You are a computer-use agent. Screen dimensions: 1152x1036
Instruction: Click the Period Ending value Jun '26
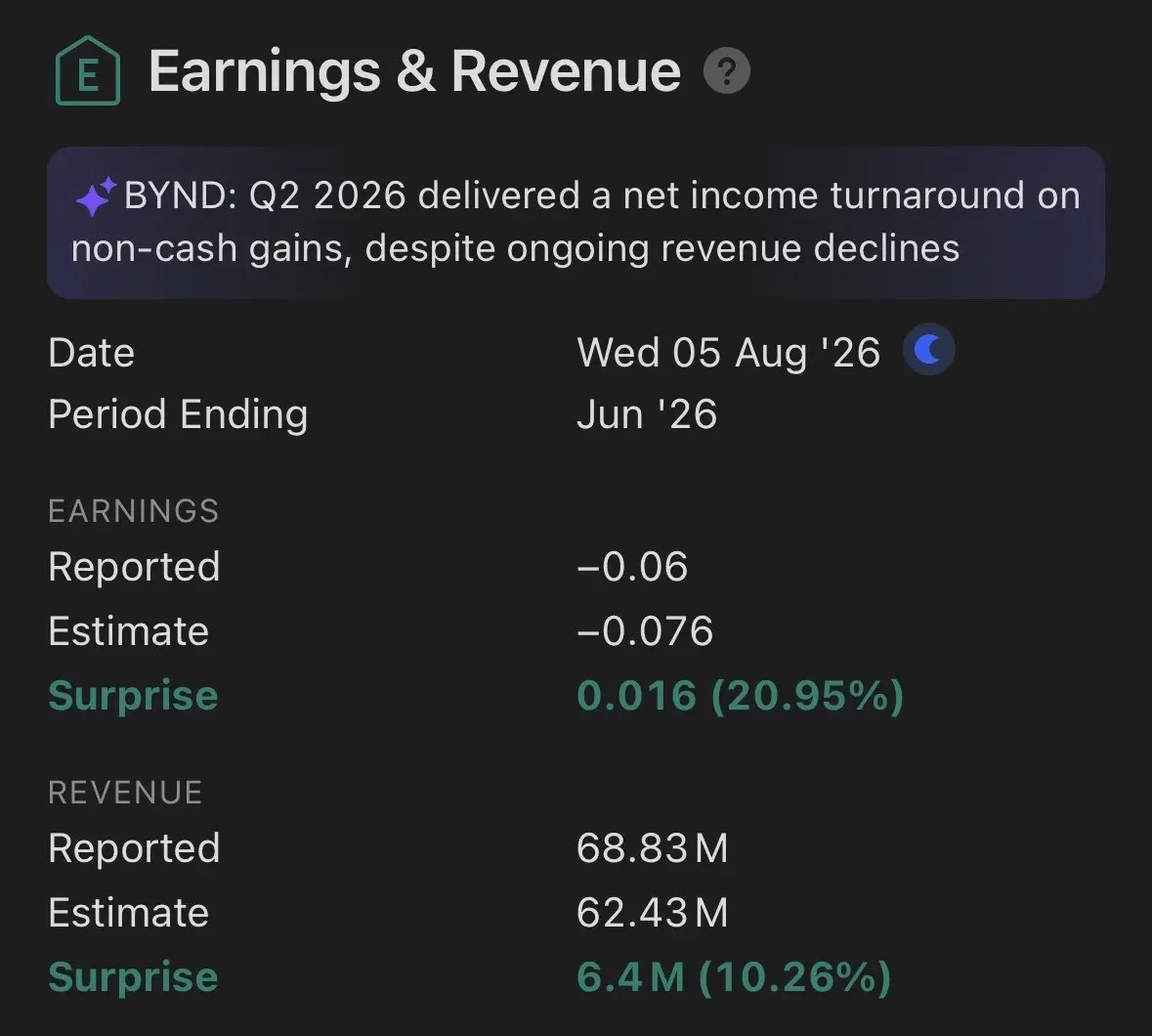(647, 413)
